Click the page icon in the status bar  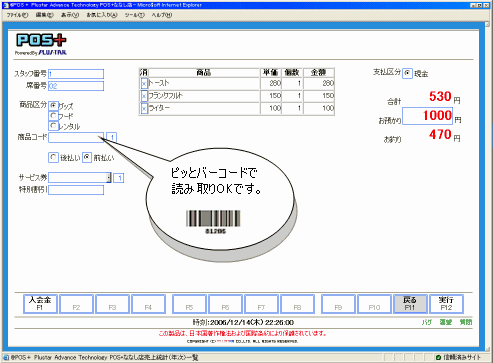click(6, 357)
